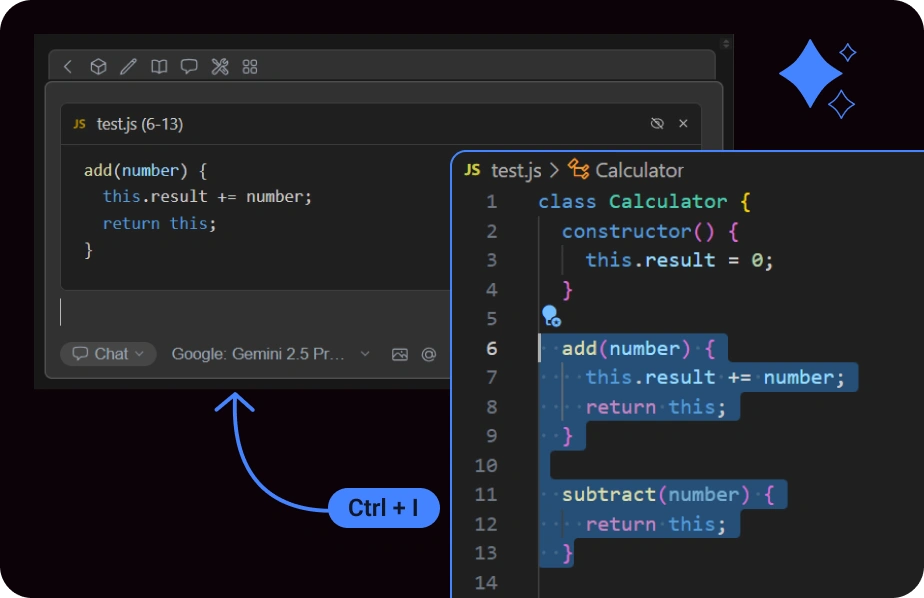This screenshot has height=598, width=924.
Task: Click the back arrow in the toolbar
Action: 68,67
